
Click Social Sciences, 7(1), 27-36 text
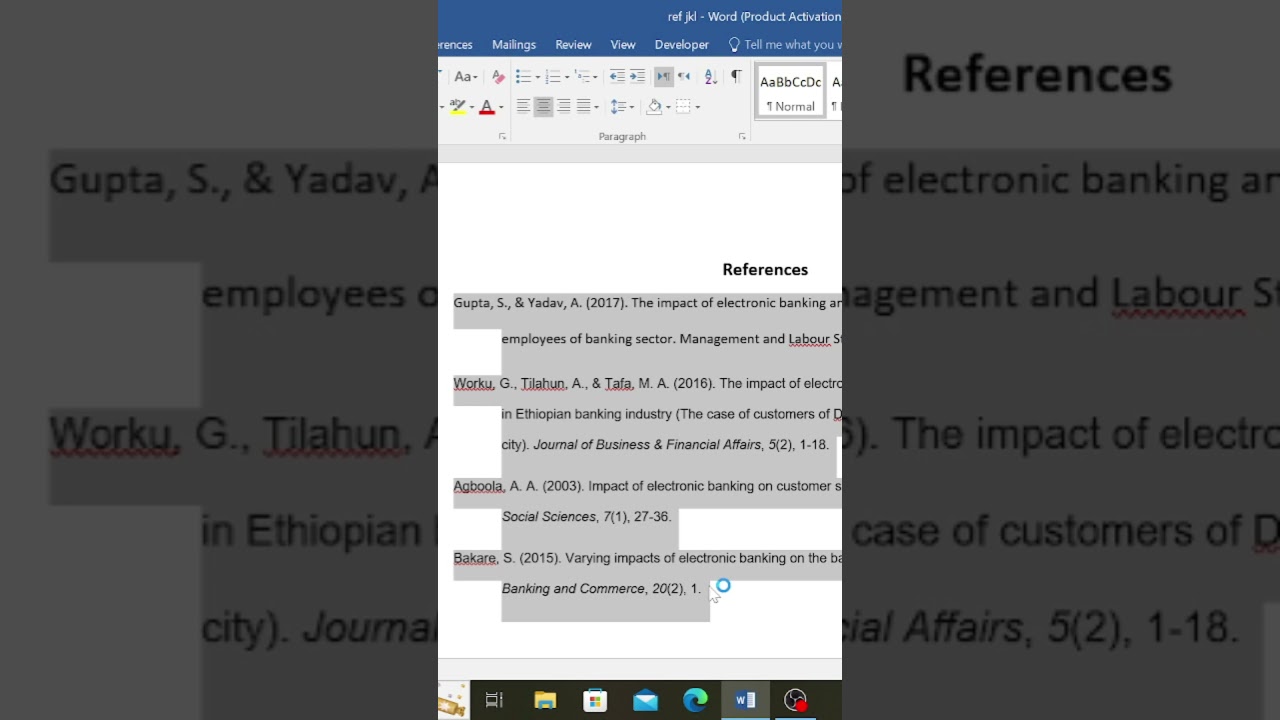[x=586, y=517]
